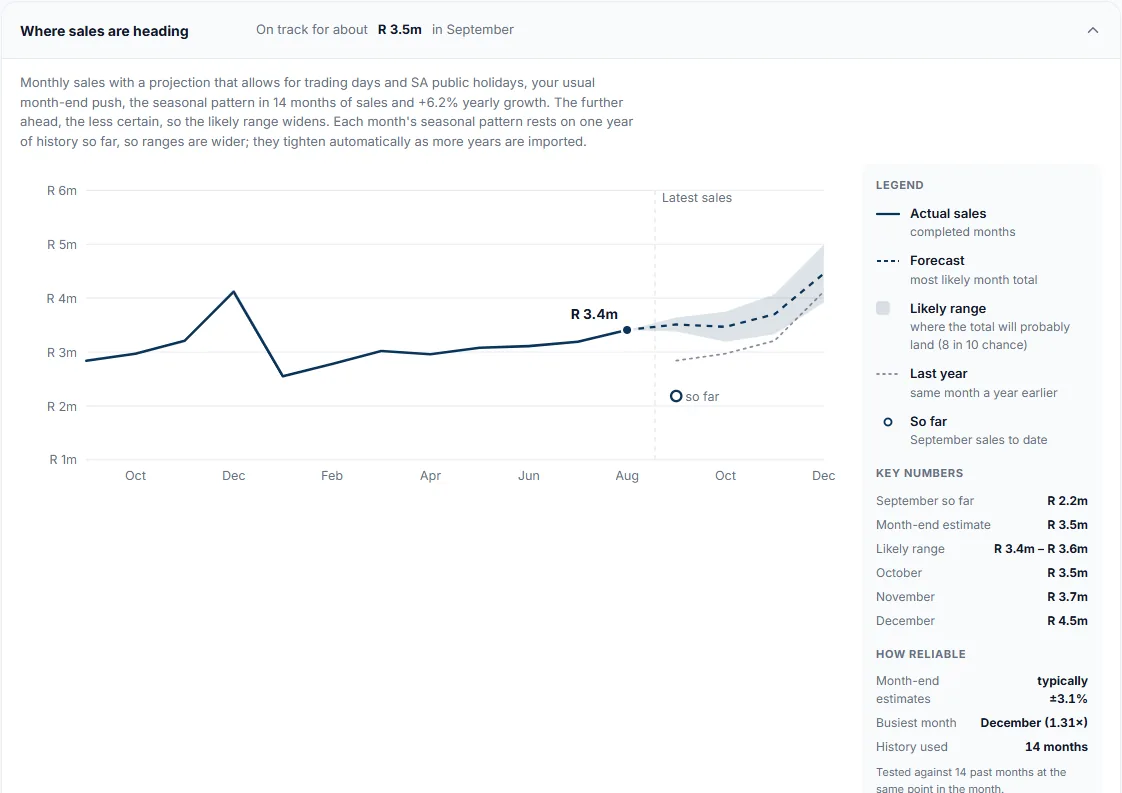Click 'in September' in the header summary
Viewport: 1122px width, 793px height.
click(473, 29)
